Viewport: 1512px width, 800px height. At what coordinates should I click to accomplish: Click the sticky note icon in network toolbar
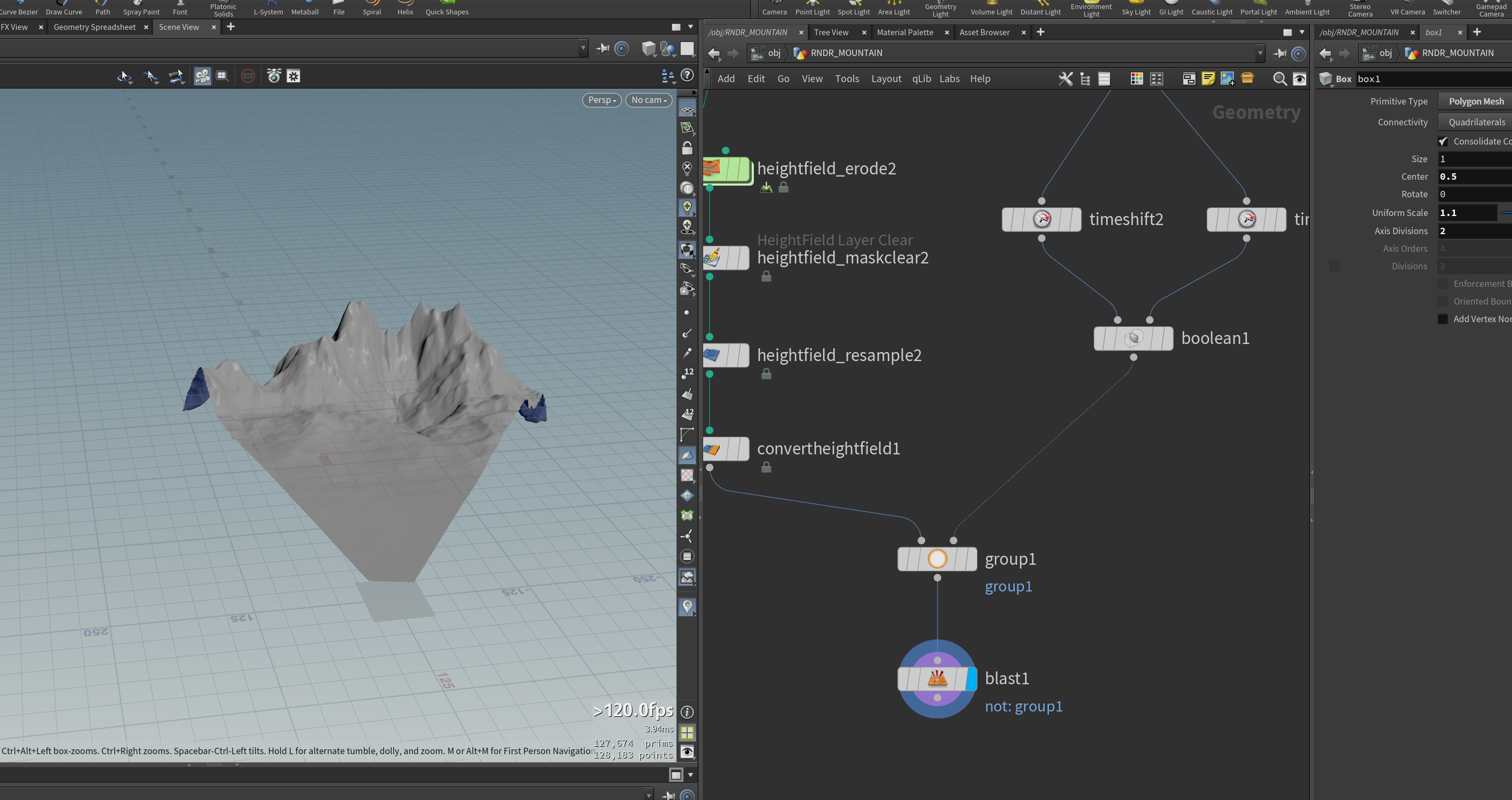[x=1208, y=78]
